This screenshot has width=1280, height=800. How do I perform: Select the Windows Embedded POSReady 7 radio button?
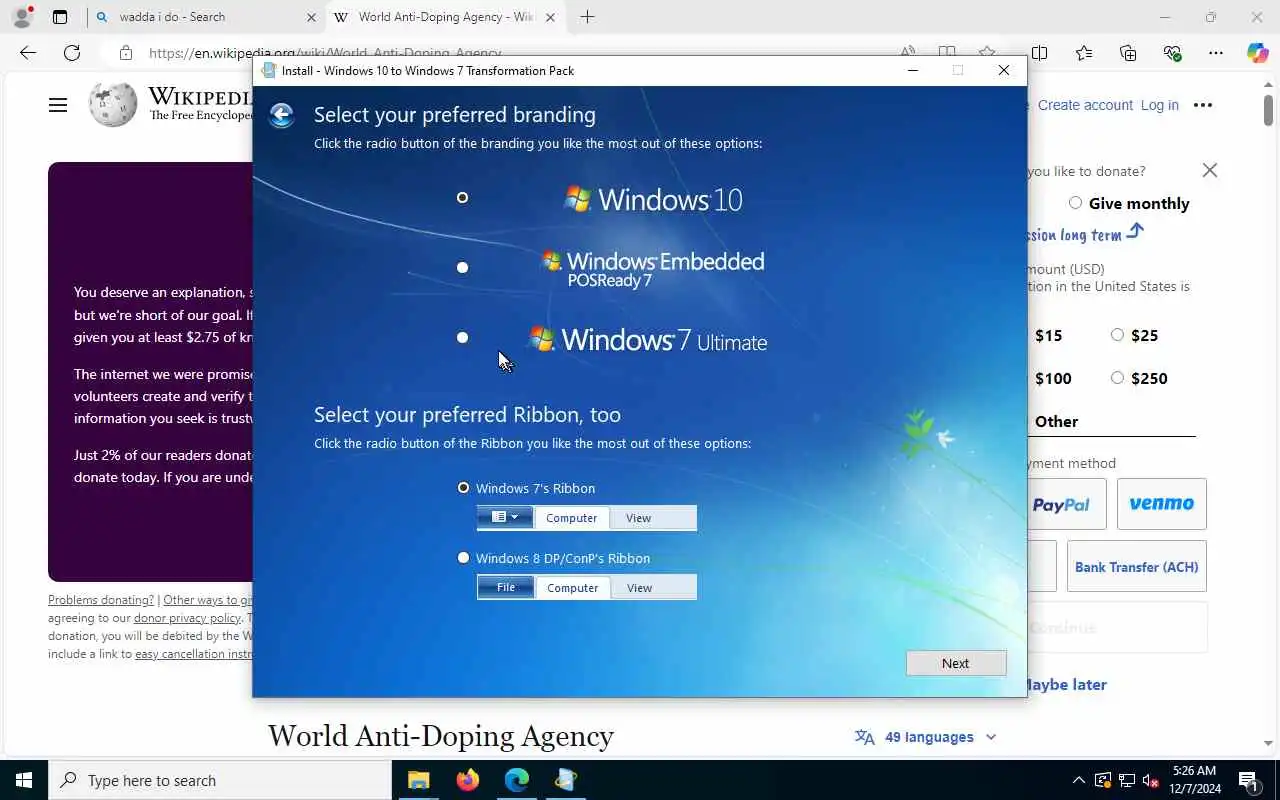[x=462, y=268]
